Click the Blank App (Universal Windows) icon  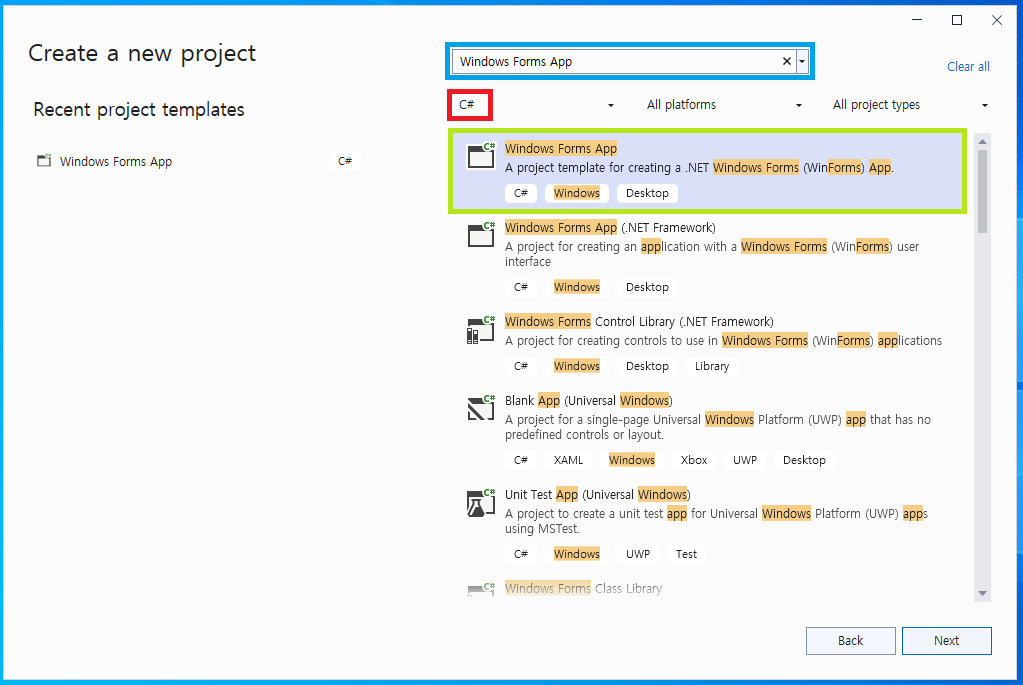(x=481, y=408)
